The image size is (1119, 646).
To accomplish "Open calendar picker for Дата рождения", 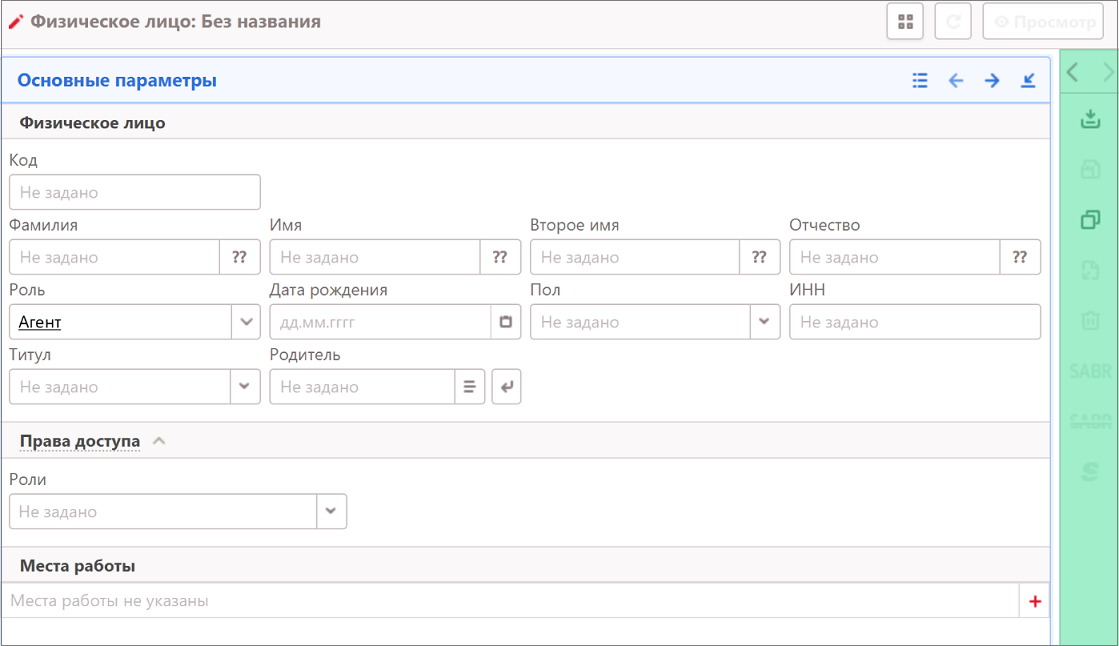I will (x=506, y=322).
